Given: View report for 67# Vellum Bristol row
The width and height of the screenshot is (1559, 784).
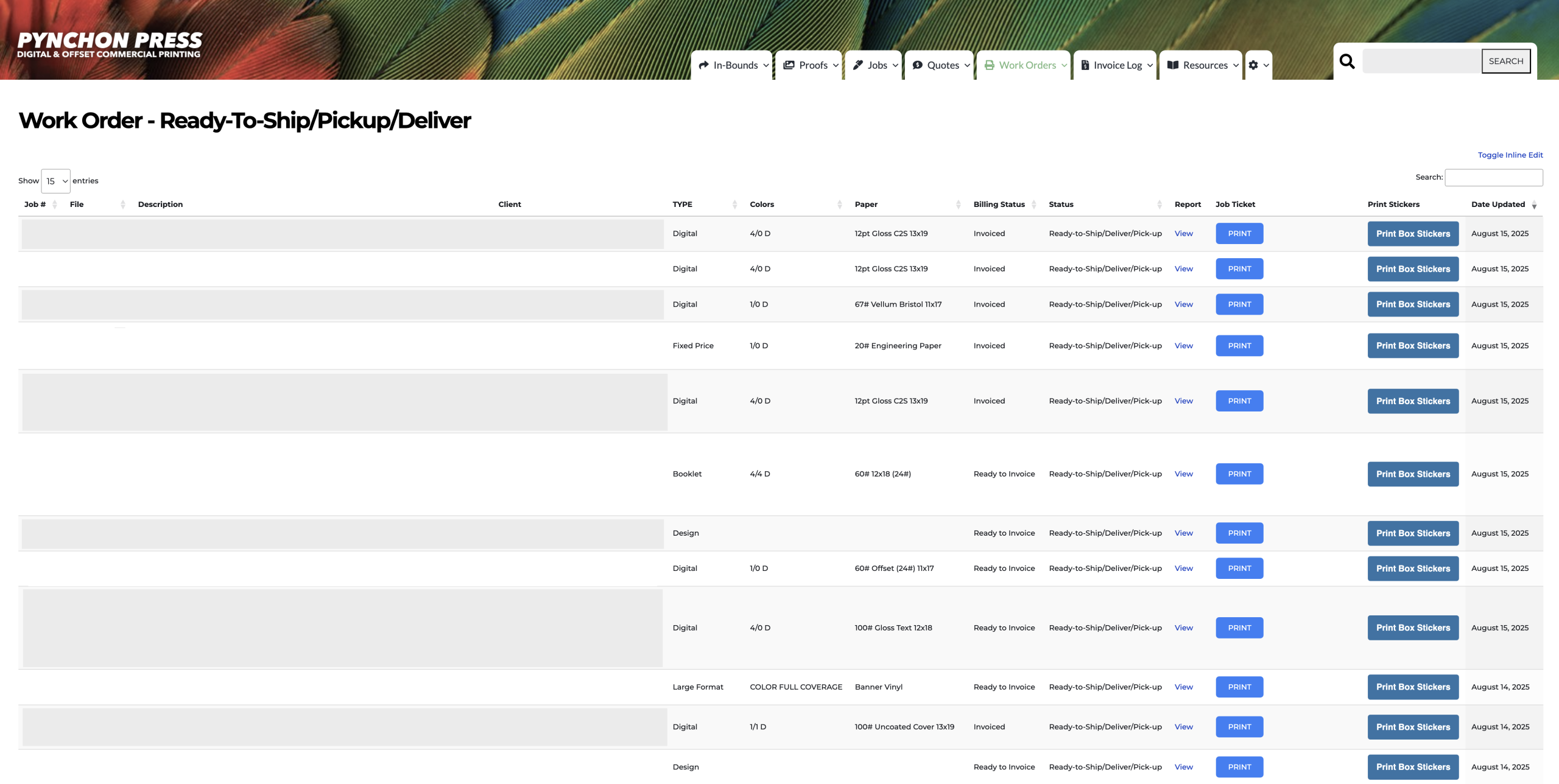Looking at the screenshot, I should (1183, 304).
